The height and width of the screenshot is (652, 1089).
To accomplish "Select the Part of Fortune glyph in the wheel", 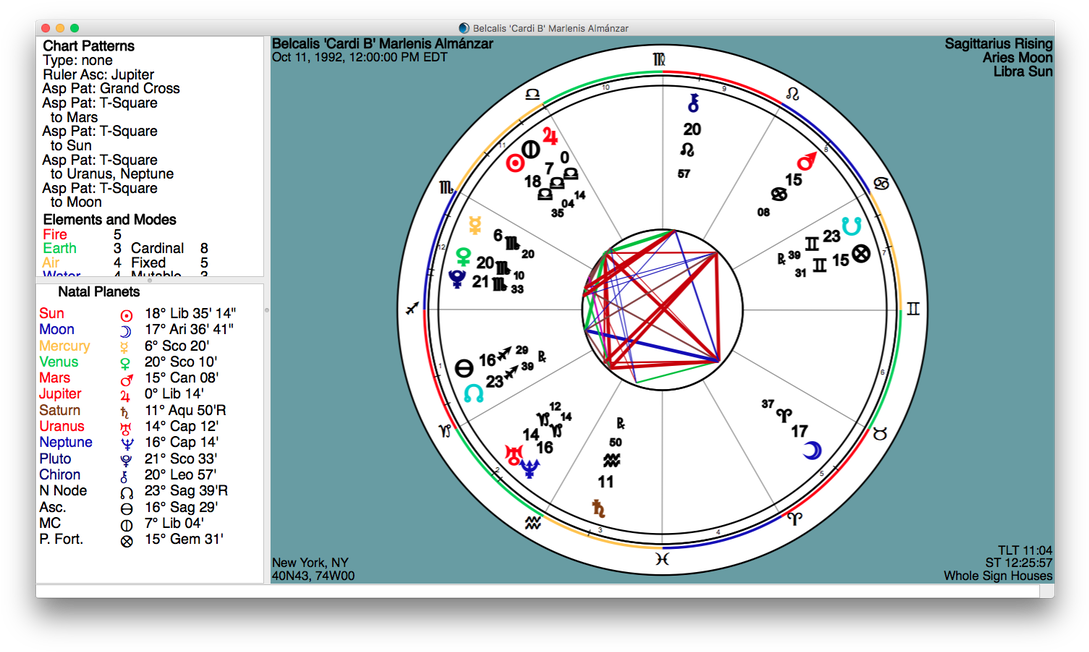I will point(861,254).
